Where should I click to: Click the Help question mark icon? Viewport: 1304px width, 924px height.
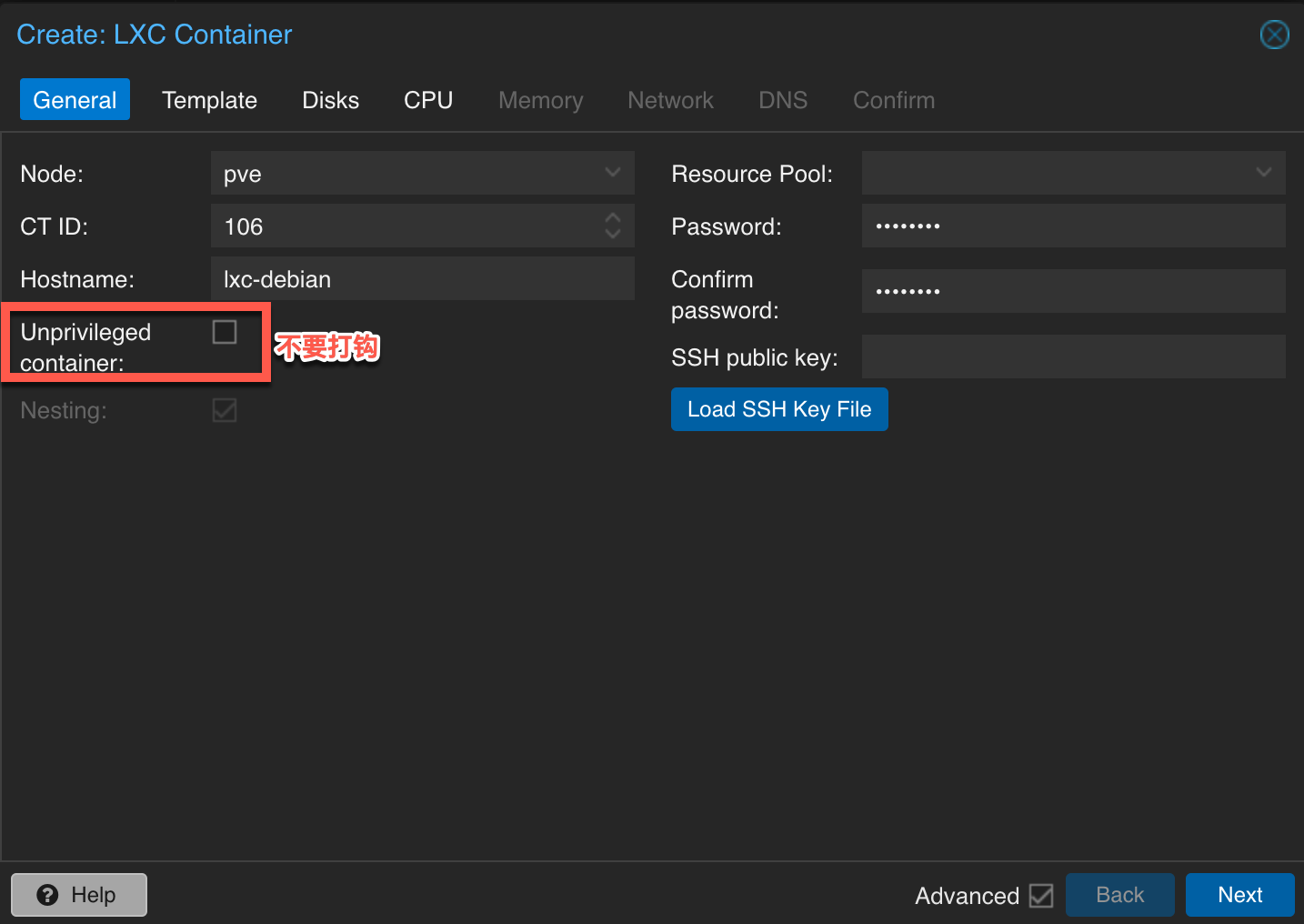(47, 895)
